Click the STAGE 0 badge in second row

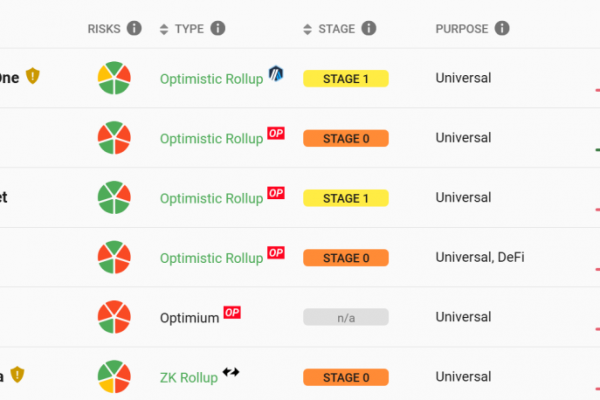tap(346, 138)
